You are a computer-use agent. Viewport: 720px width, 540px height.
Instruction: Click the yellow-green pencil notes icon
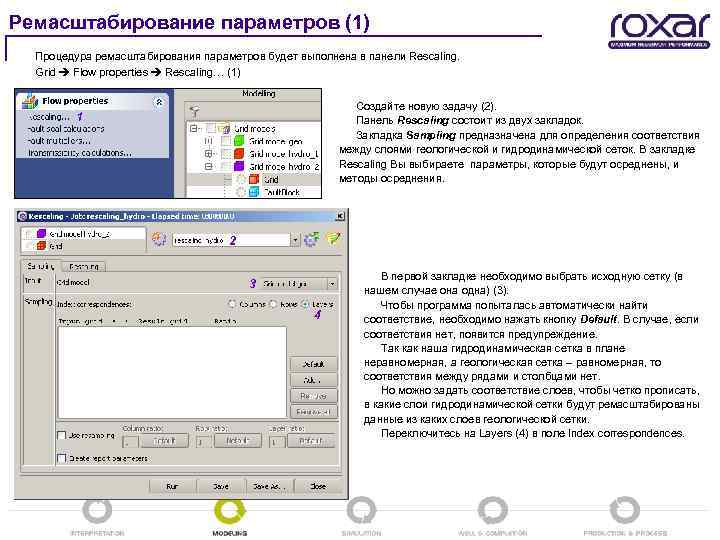[x=333, y=238]
